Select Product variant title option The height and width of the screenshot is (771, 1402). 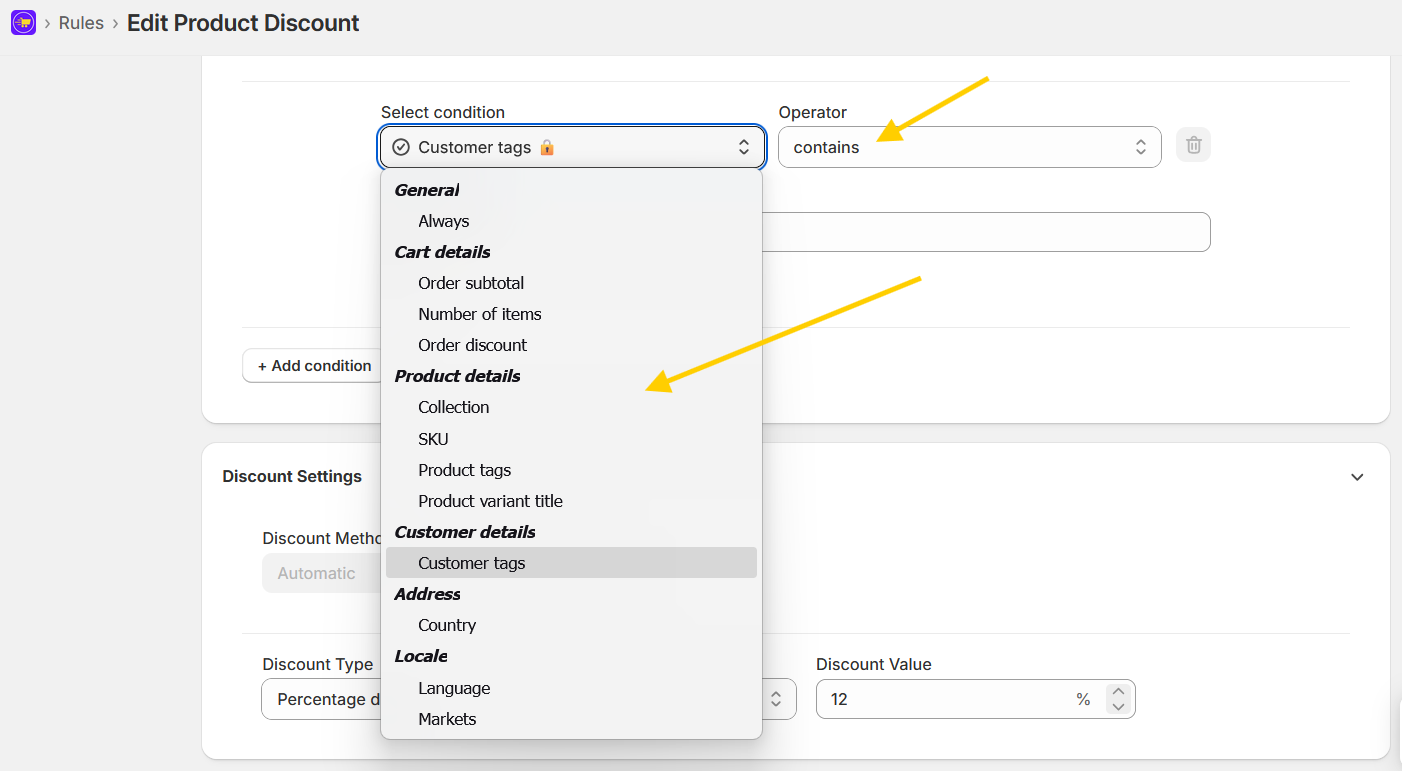point(490,501)
